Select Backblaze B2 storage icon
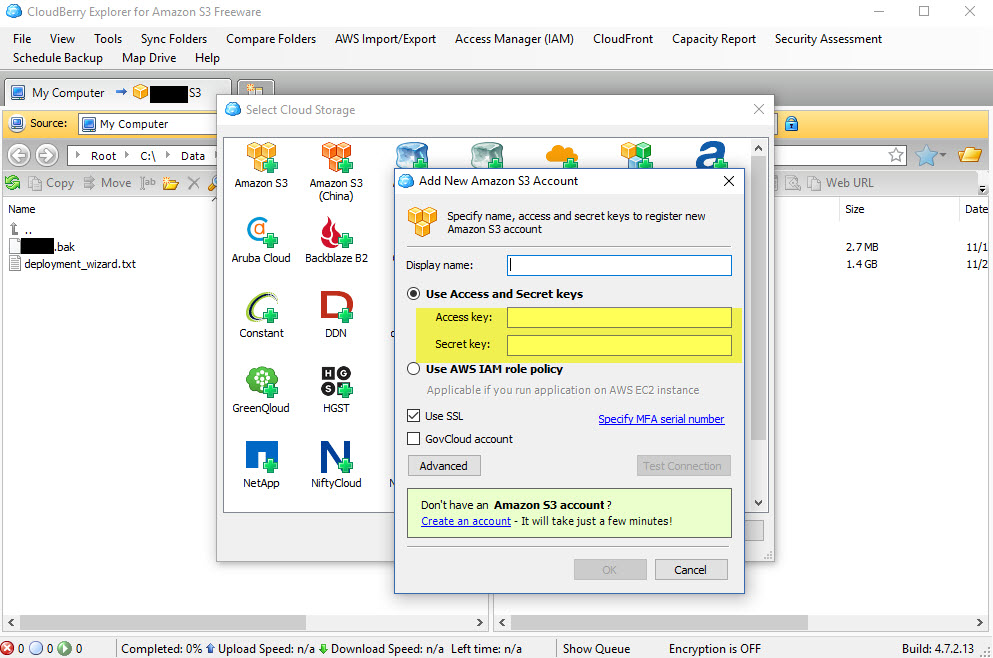 (x=336, y=232)
